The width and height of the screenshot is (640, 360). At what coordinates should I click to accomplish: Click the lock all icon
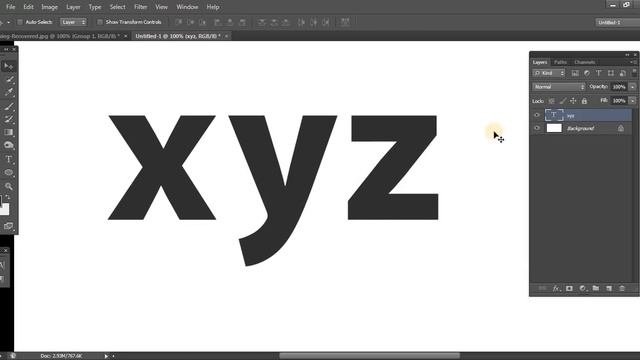pyautogui.click(x=584, y=101)
